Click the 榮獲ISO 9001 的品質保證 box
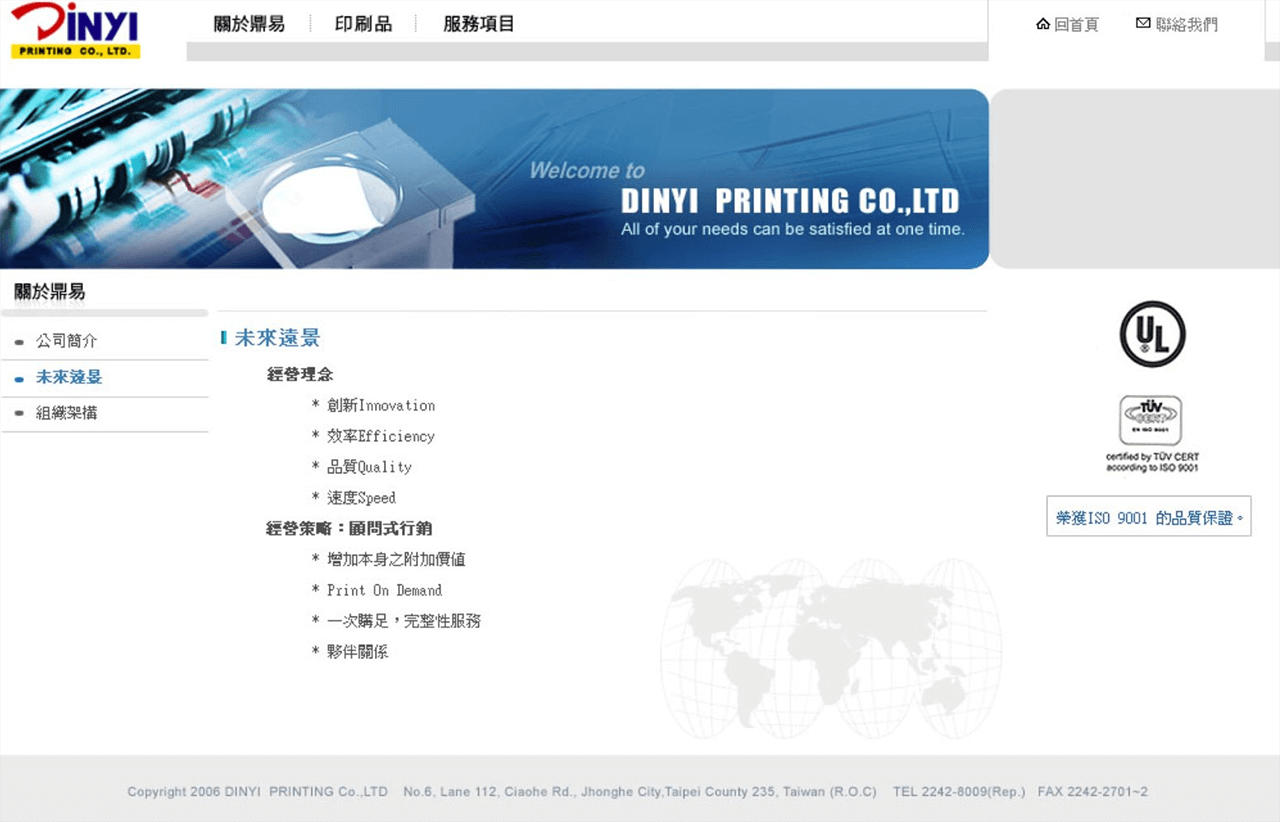The height and width of the screenshot is (822, 1280). pos(1149,517)
